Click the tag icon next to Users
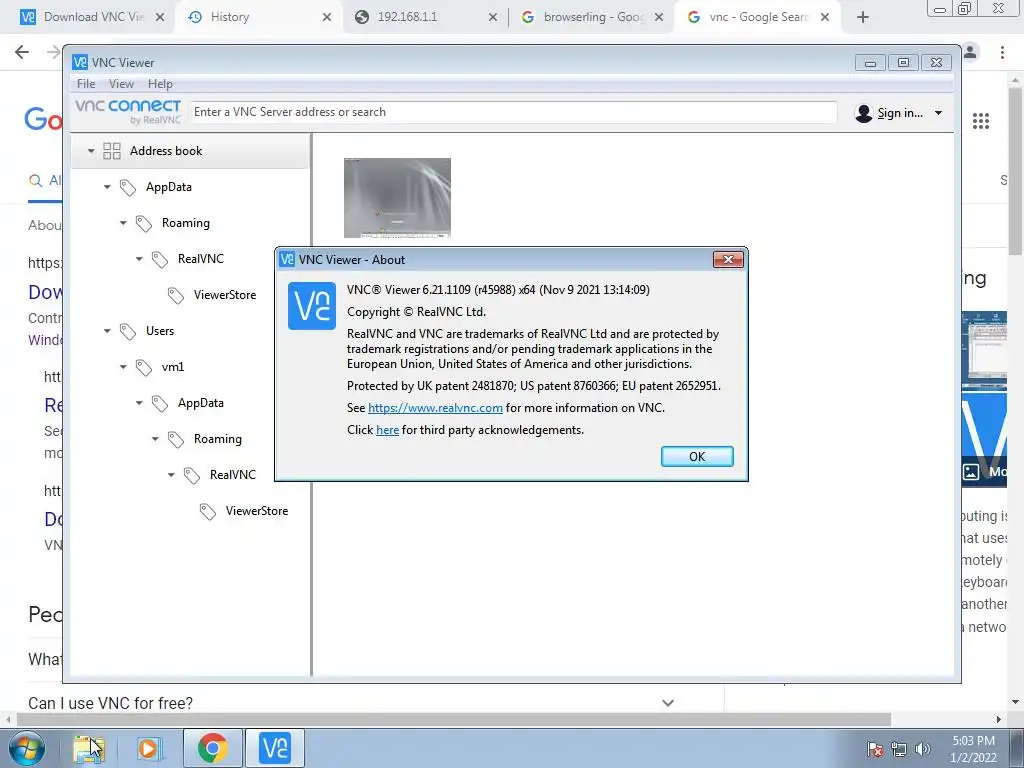Screen dimensions: 1024x768 127,332
